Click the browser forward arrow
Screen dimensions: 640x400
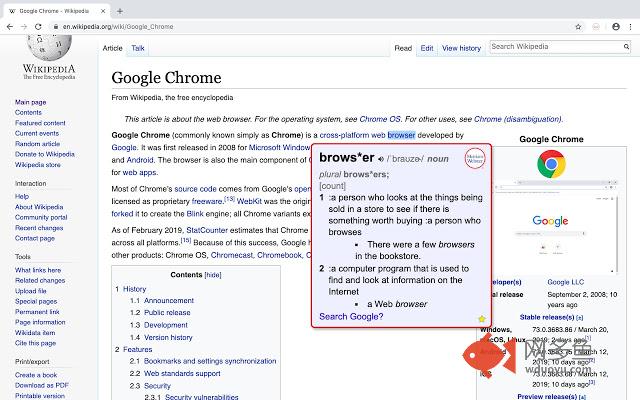tap(24, 27)
